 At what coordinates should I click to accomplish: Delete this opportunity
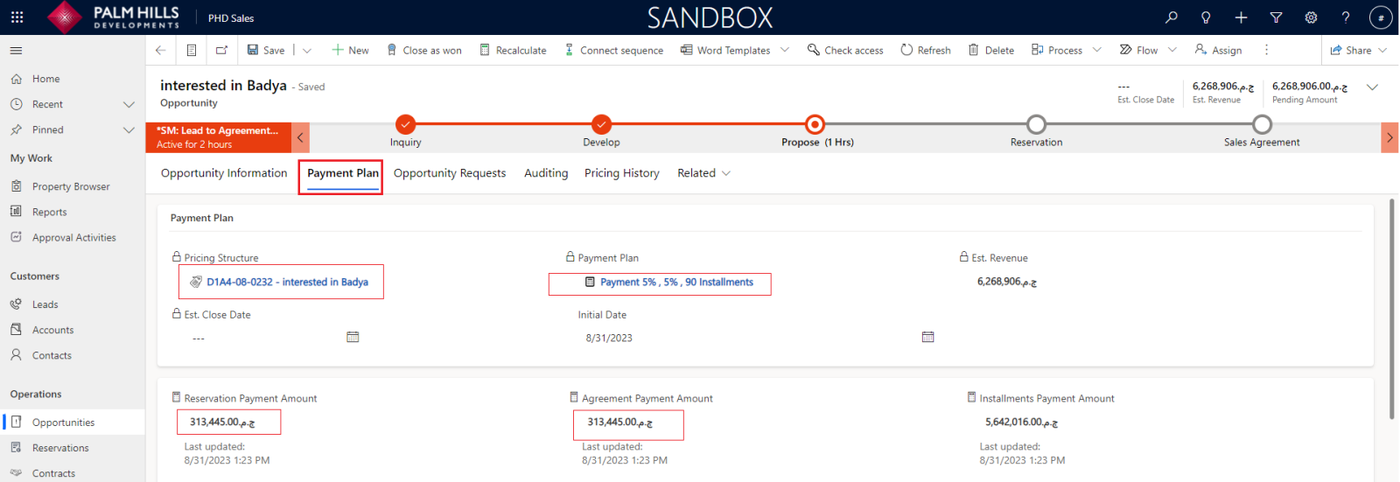click(x=990, y=50)
